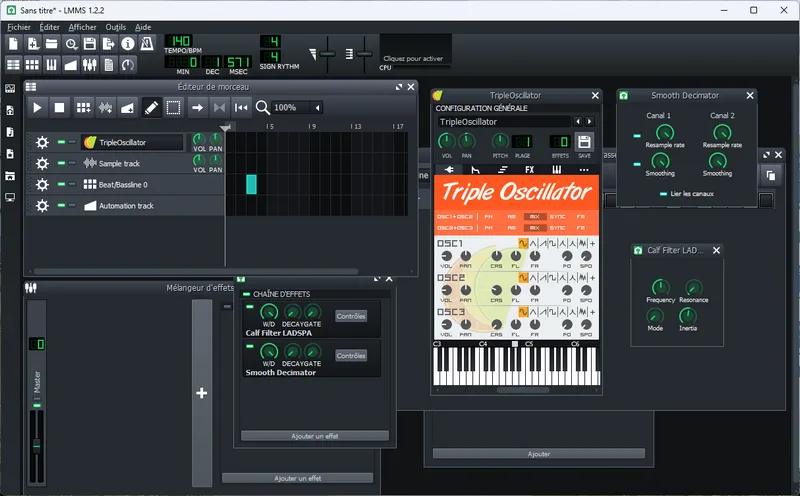Screen dimensions: 800x496
Task: Open the Outils menu
Action: point(116,27)
